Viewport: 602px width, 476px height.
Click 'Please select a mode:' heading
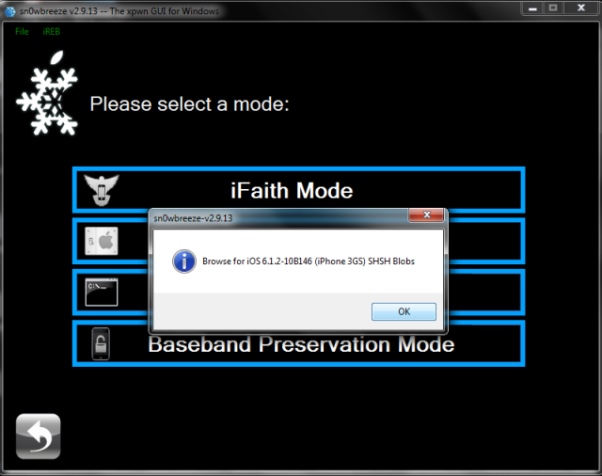[x=189, y=104]
